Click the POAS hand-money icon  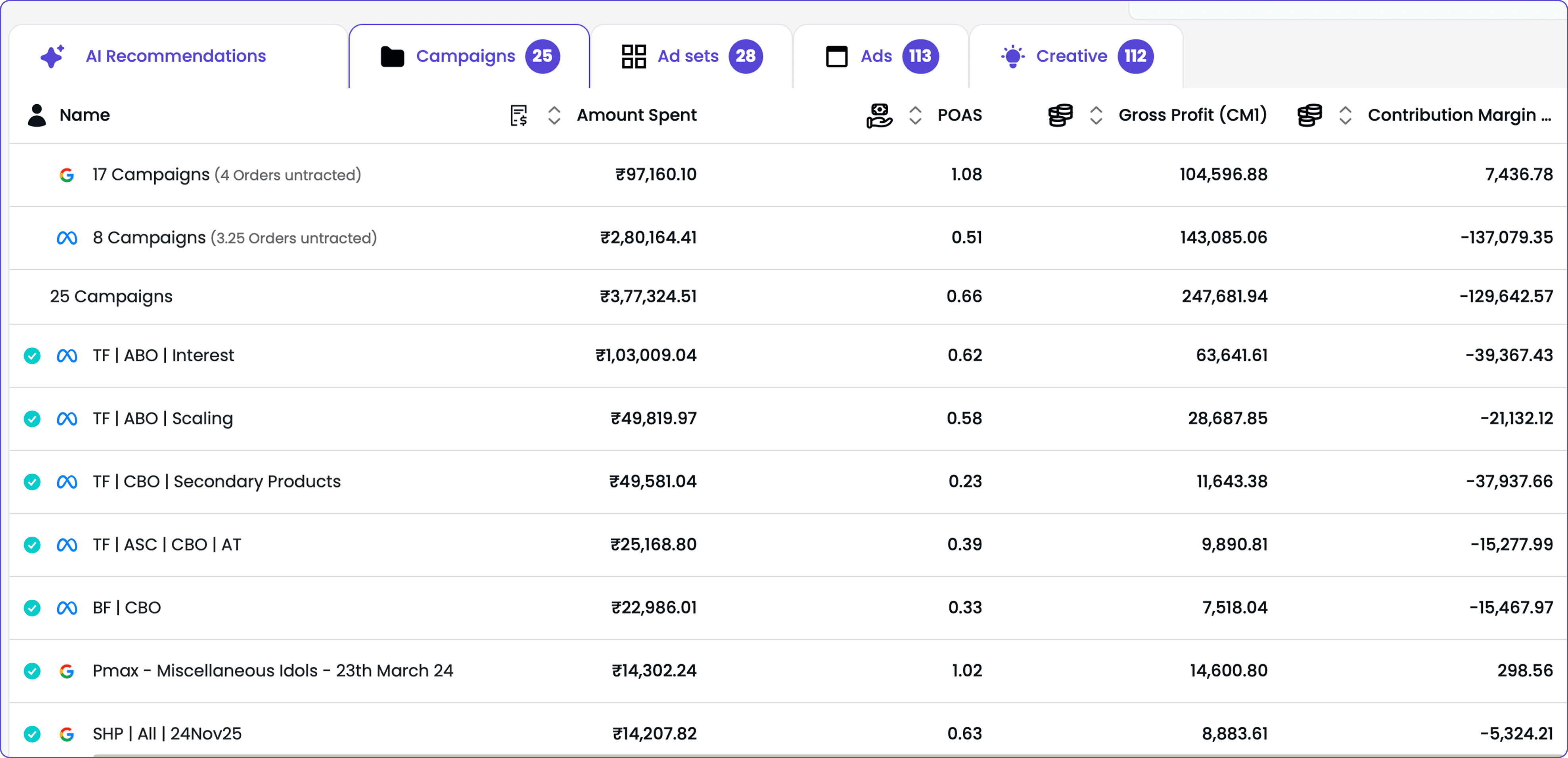pyautogui.click(x=879, y=115)
